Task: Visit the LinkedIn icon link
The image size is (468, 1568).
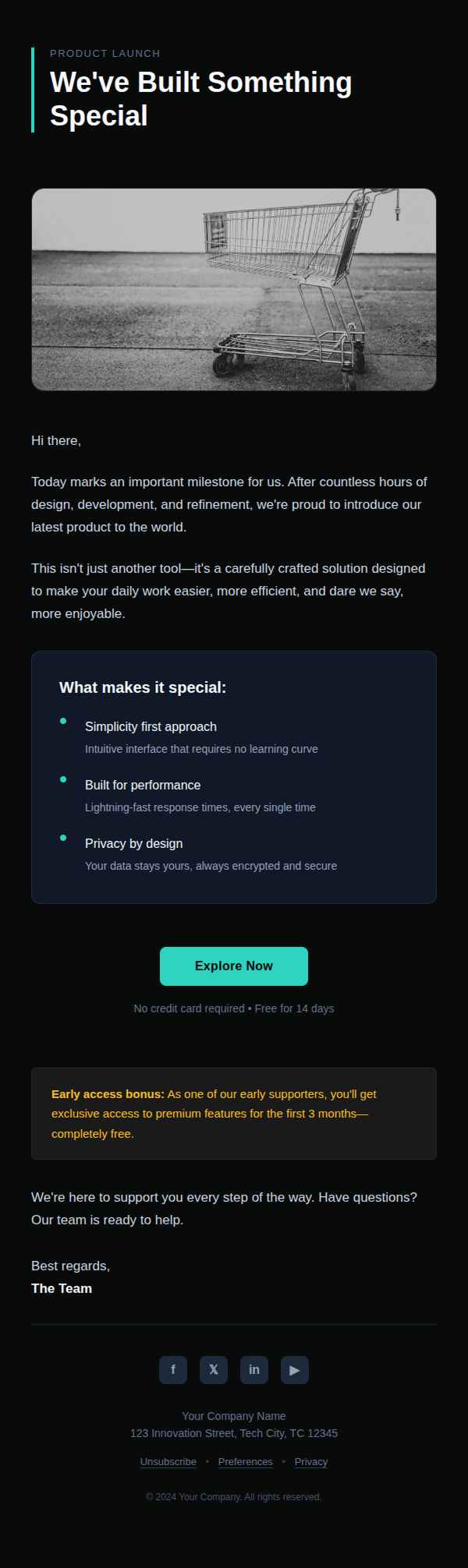Action: [x=254, y=1369]
